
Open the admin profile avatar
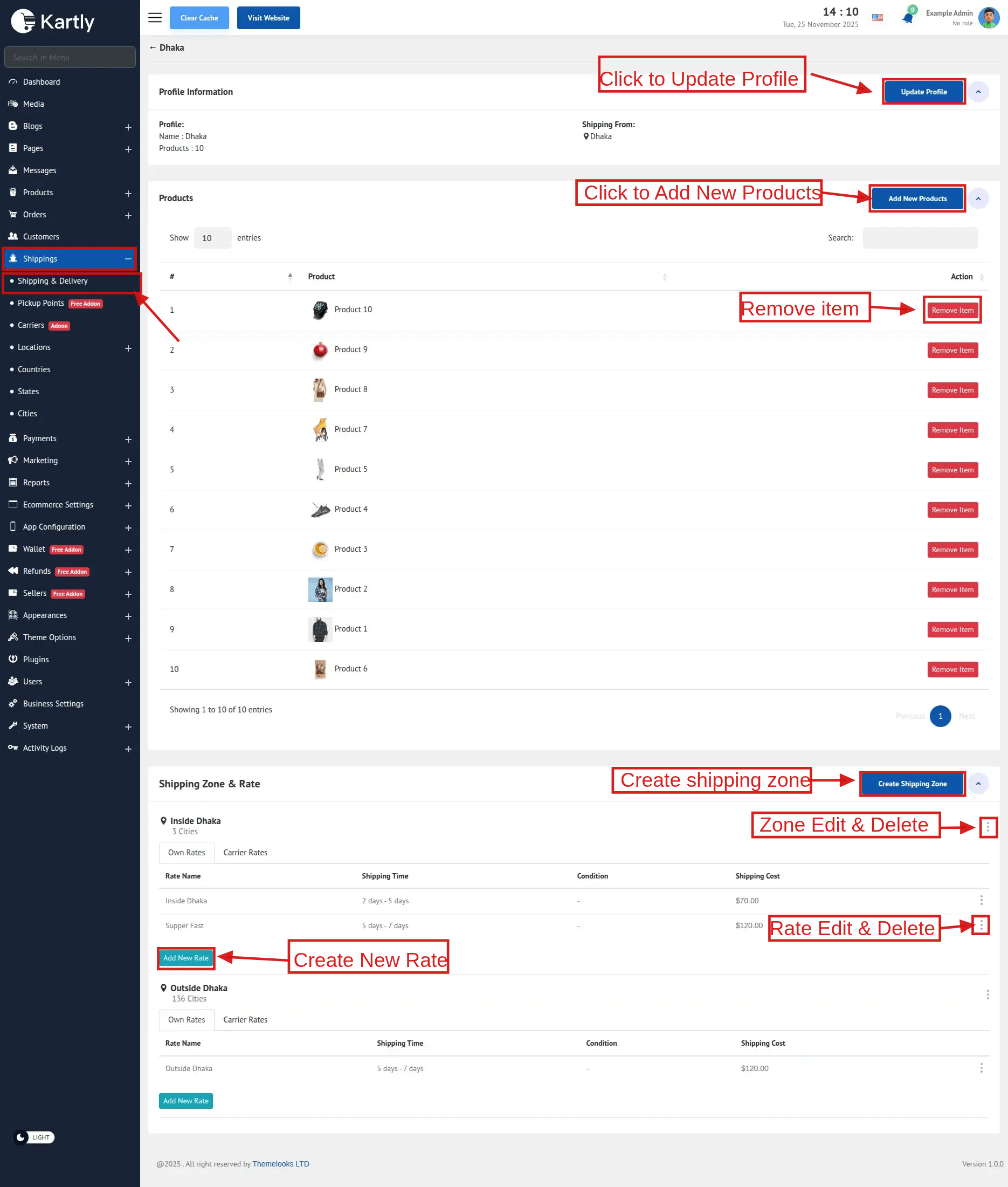click(x=988, y=18)
